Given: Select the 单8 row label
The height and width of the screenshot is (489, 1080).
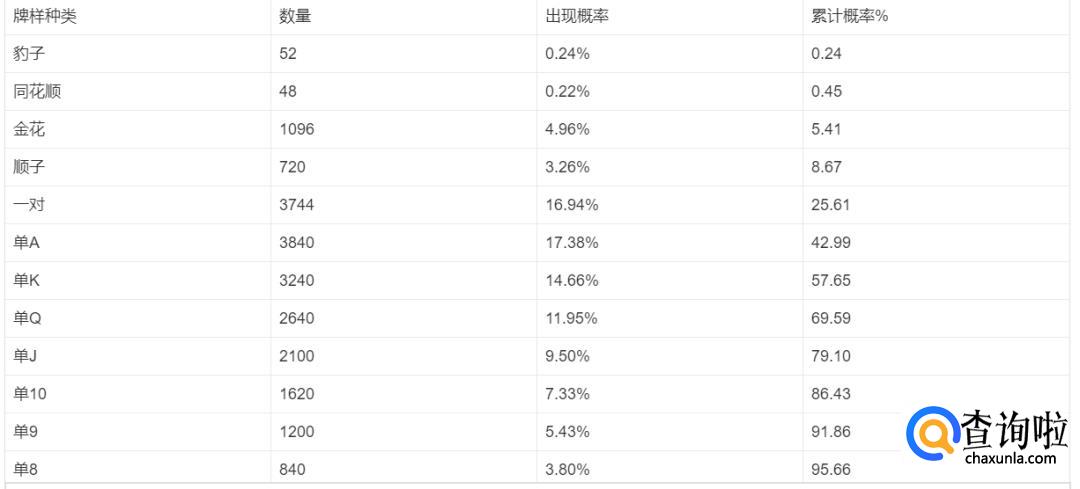Looking at the screenshot, I should [29, 470].
